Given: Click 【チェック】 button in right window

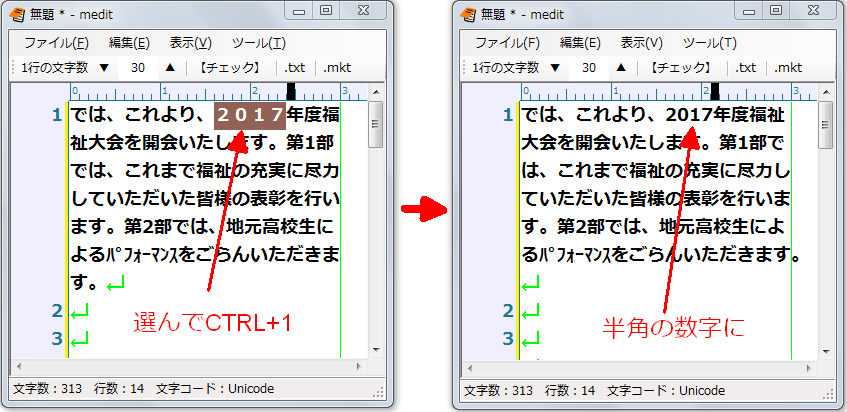Looking at the screenshot, I should tap(681, 68).
